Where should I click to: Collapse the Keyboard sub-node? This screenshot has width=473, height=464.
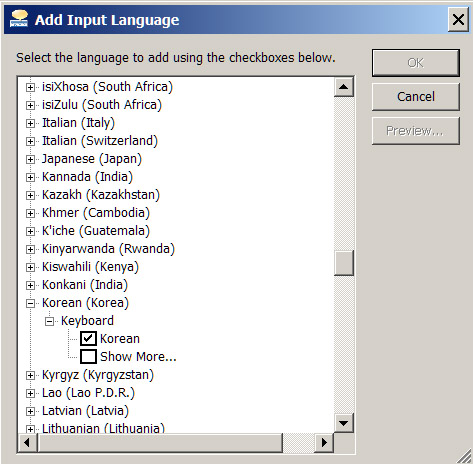(x=49, y=321)
